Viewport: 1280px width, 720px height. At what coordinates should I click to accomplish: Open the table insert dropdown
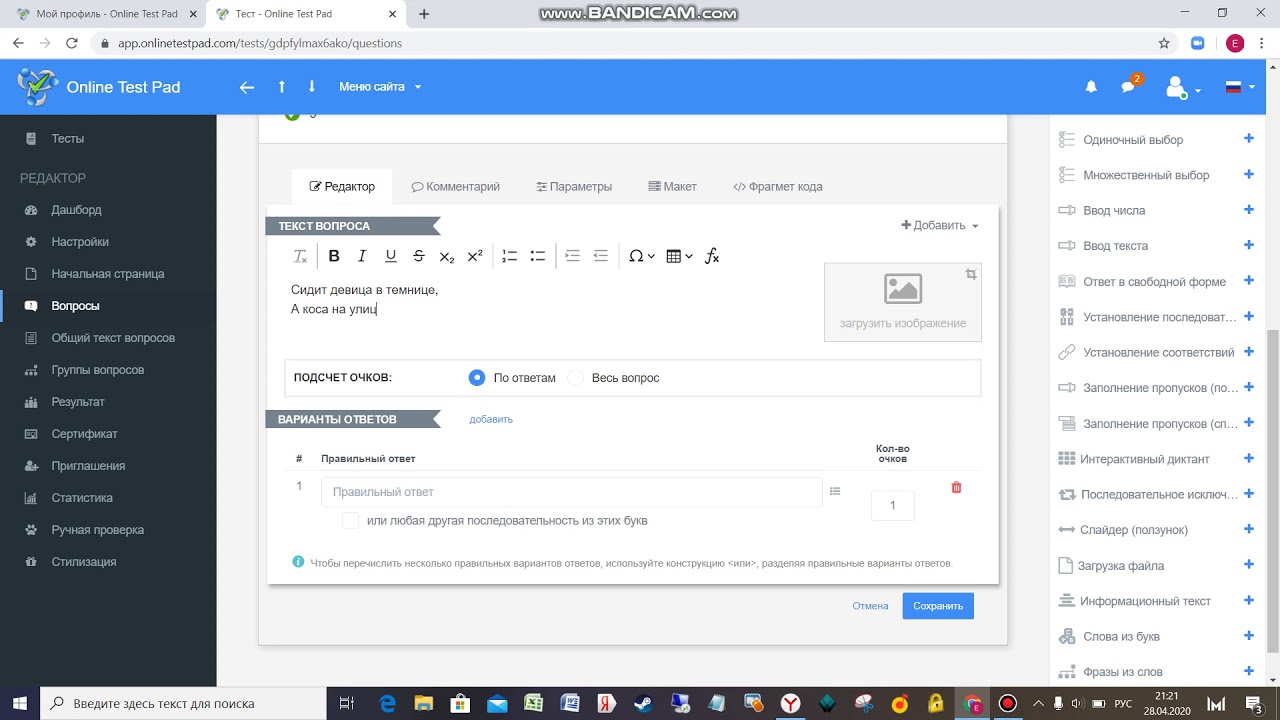coord(679,256)
